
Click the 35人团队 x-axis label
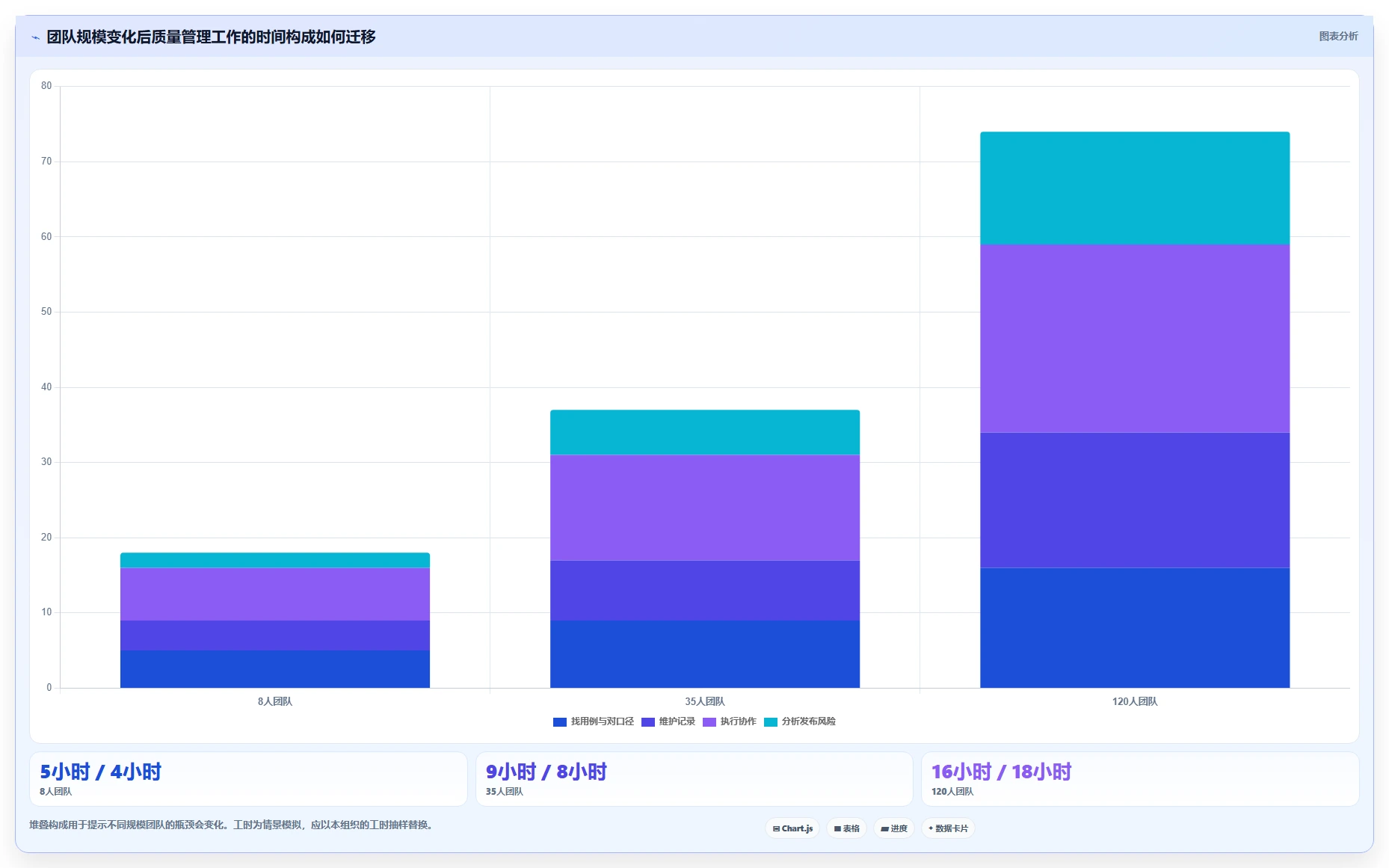(x=705, y=701)
